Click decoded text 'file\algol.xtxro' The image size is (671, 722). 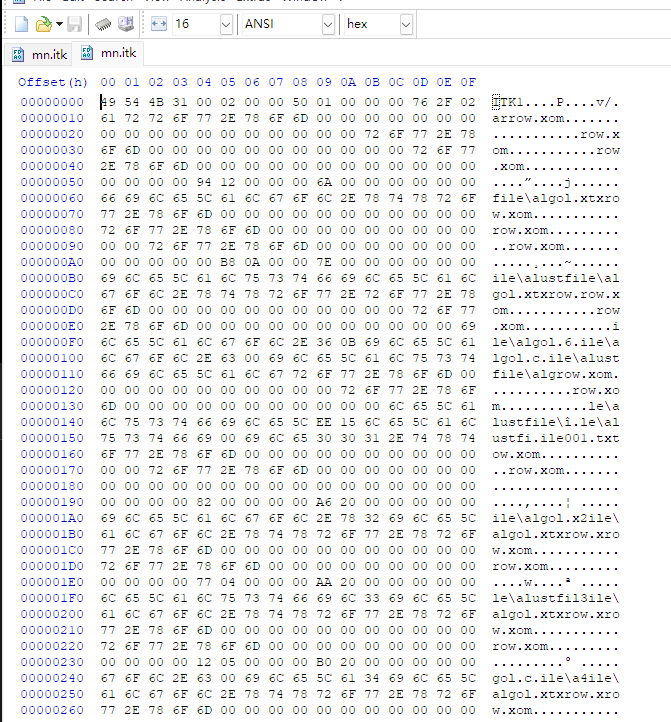555,198
